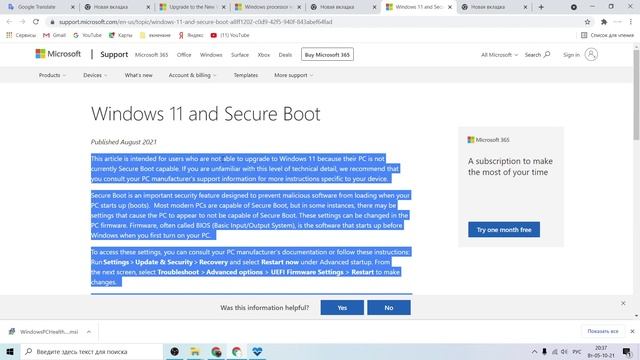Viewport: 640px width, 360px height.
Task: Open Surface in top navigation
Action: coord(240,55)
